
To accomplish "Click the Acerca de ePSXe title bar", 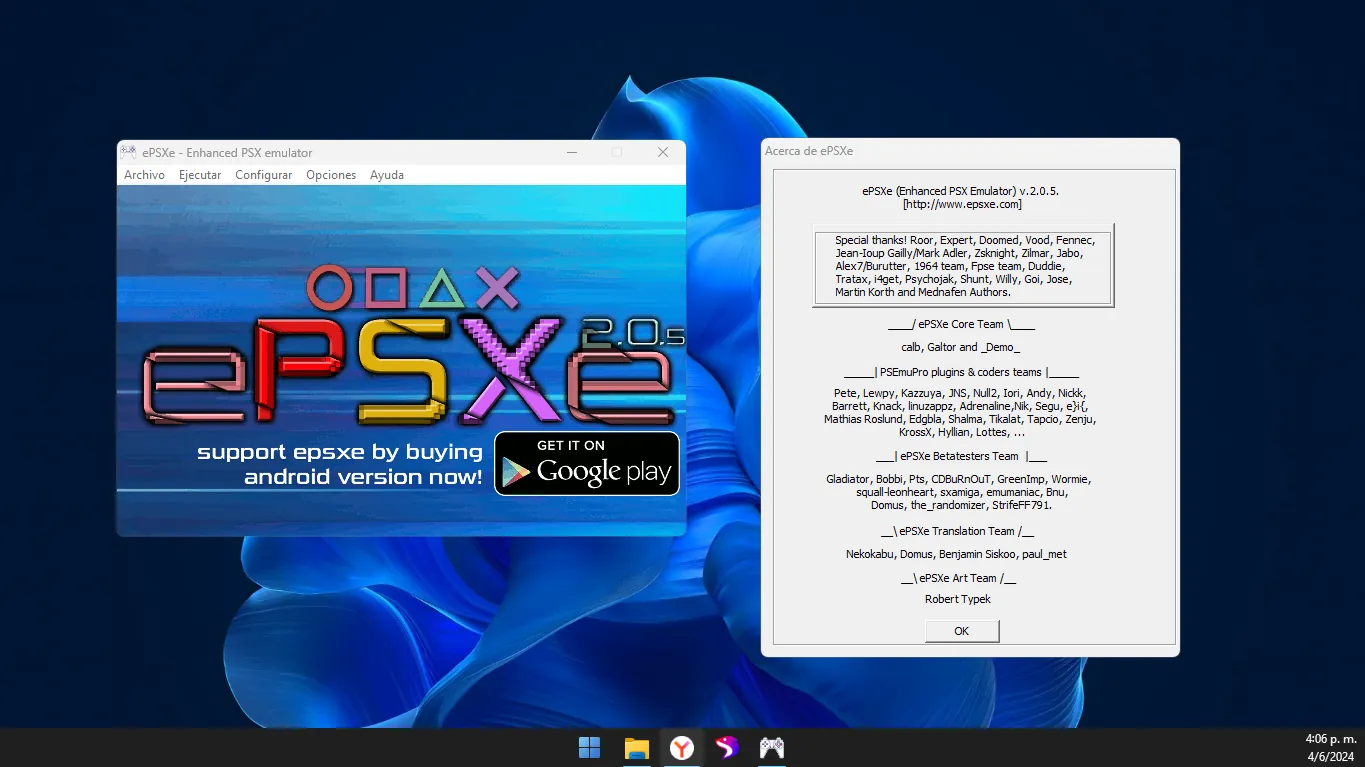I will point(970,151).
